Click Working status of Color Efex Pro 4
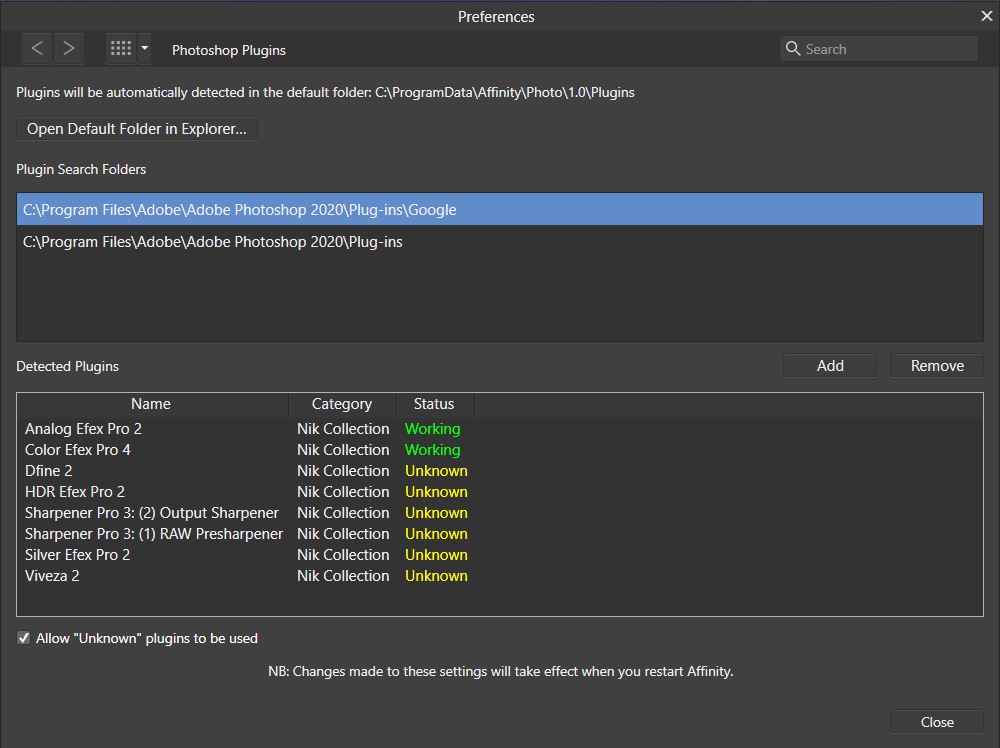 point(432,450)
